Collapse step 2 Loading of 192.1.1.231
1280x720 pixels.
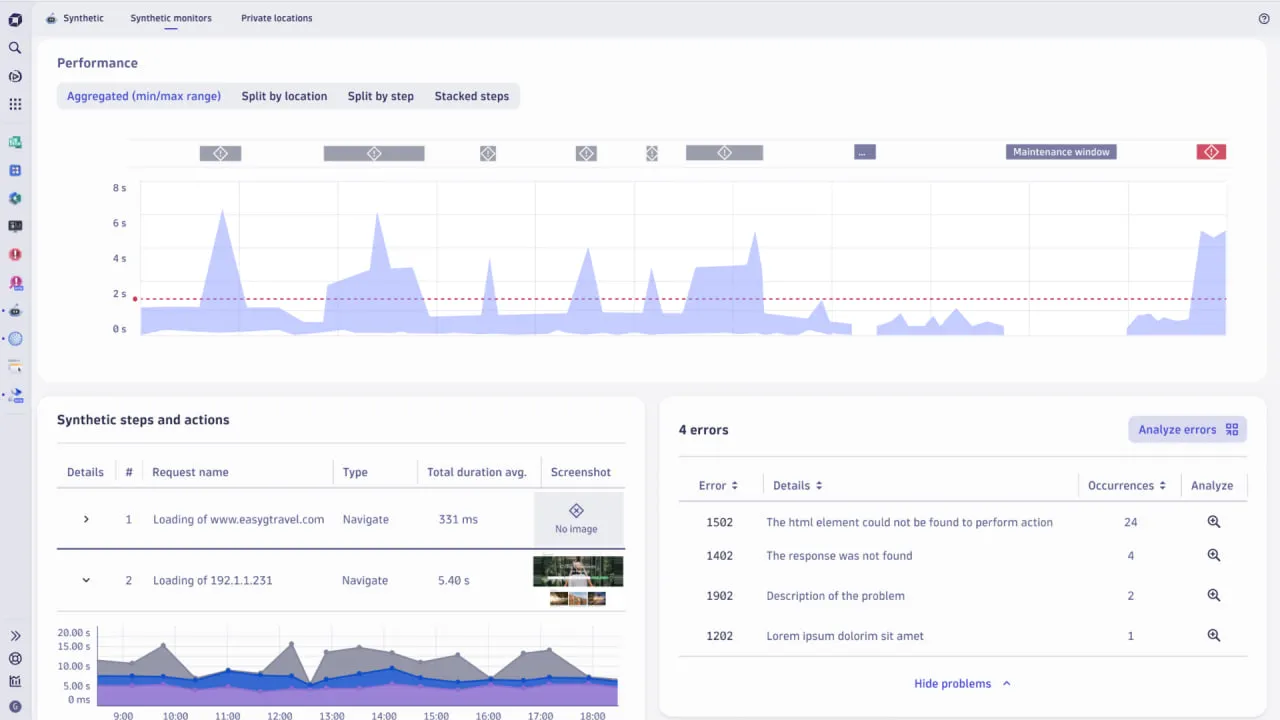pyautogui.click(x=86, y=581)
